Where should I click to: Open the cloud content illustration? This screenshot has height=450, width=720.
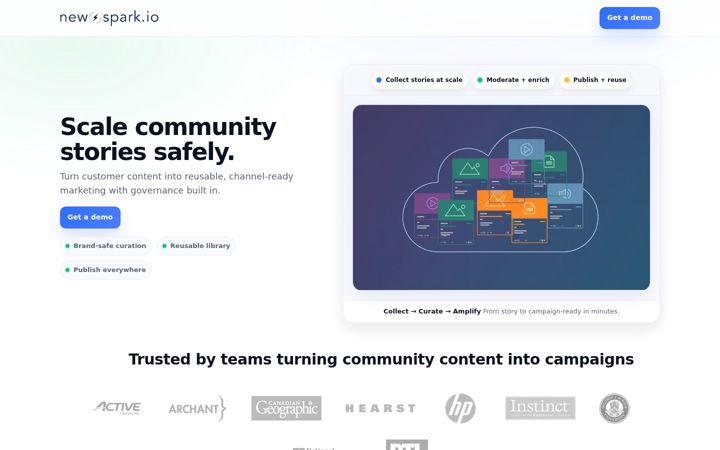coord(501,197)
